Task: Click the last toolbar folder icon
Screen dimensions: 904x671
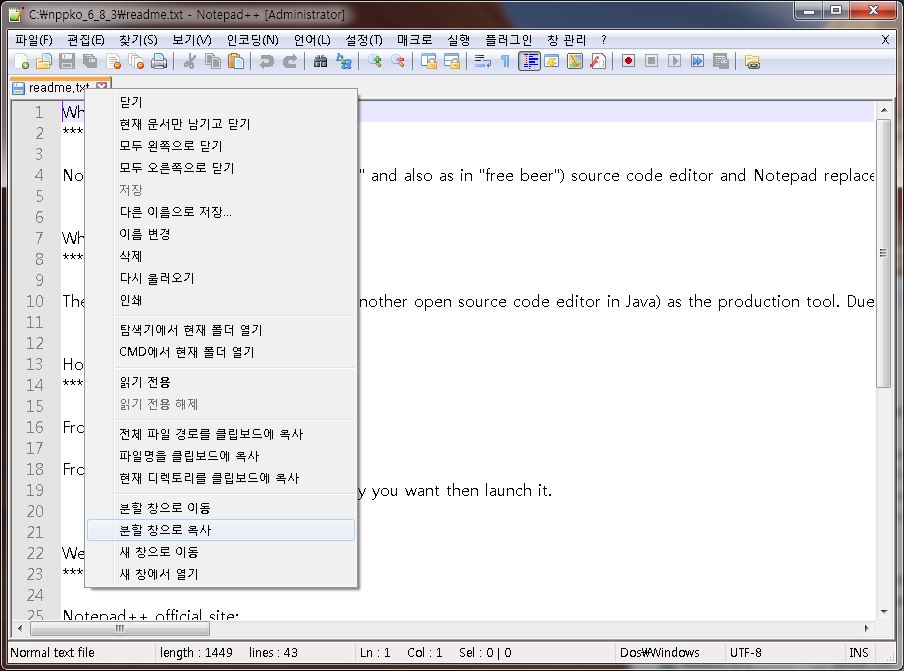Action: click(x=752, y=61)
